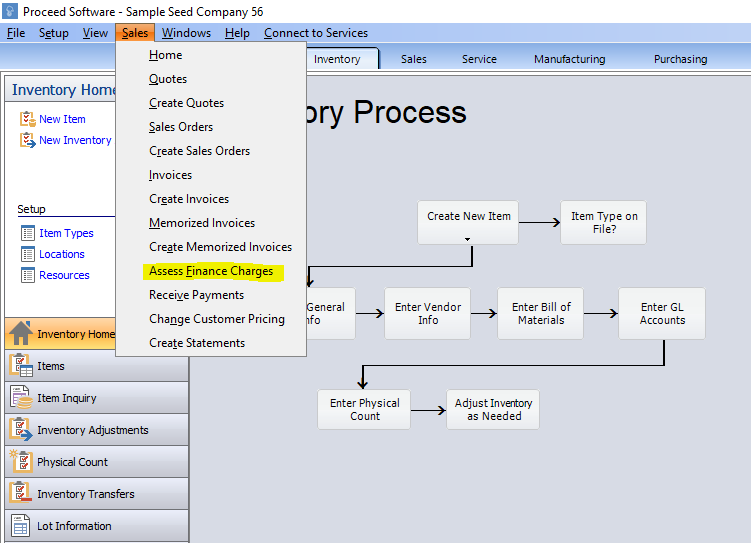Open Item Inquiry in the sidebar
Screen dimensions: 751x543
(97, 398)
